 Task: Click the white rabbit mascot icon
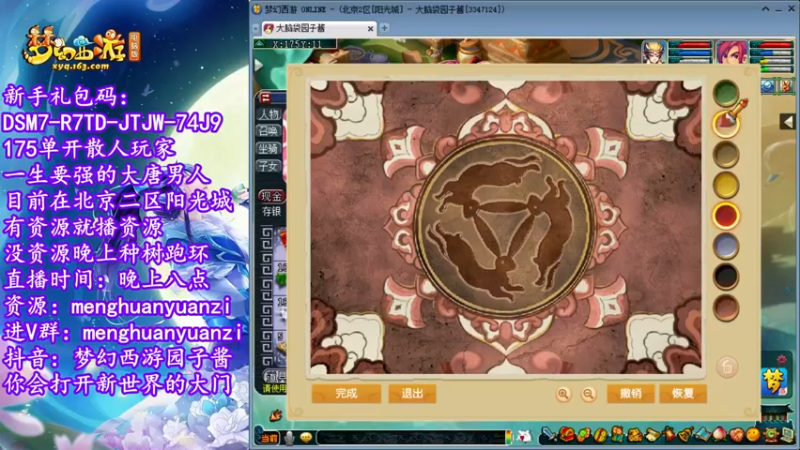click(x=524, y=436)
